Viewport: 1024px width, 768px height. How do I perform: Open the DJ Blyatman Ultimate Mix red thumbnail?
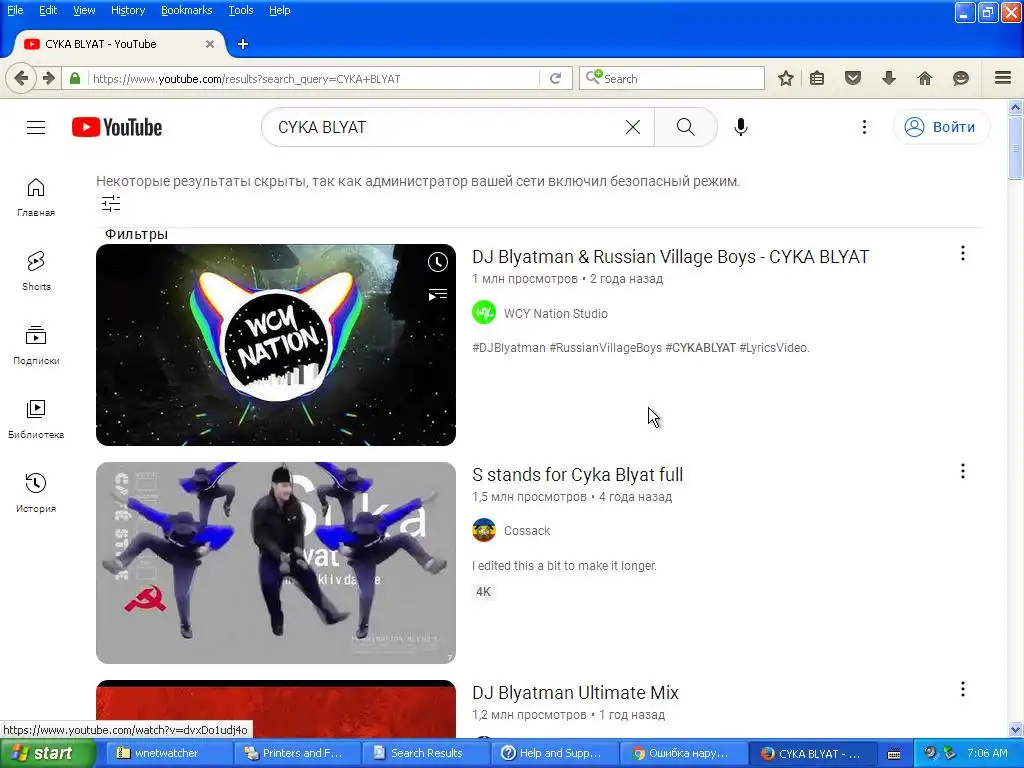coord(276,709)
